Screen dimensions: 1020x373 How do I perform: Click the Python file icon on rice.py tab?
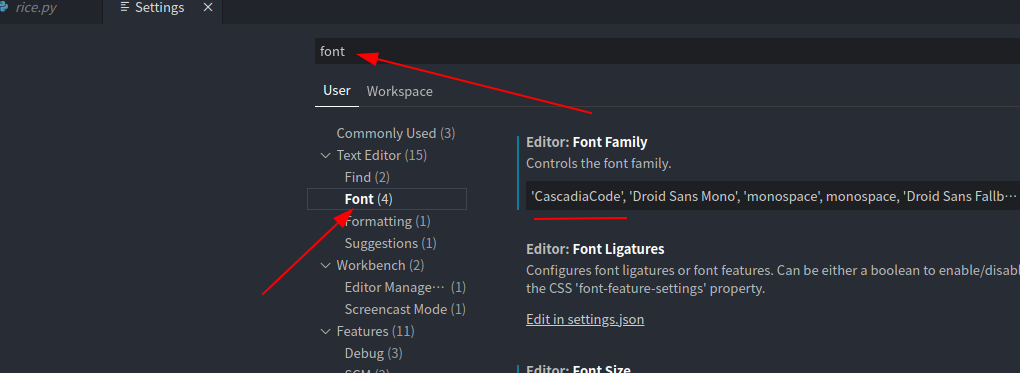tap(3, 8)
